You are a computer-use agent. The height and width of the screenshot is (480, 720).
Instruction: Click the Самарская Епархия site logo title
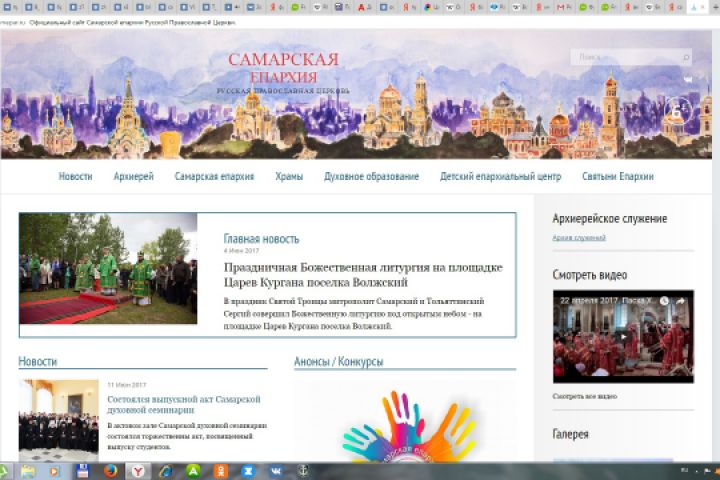[283, 67]
